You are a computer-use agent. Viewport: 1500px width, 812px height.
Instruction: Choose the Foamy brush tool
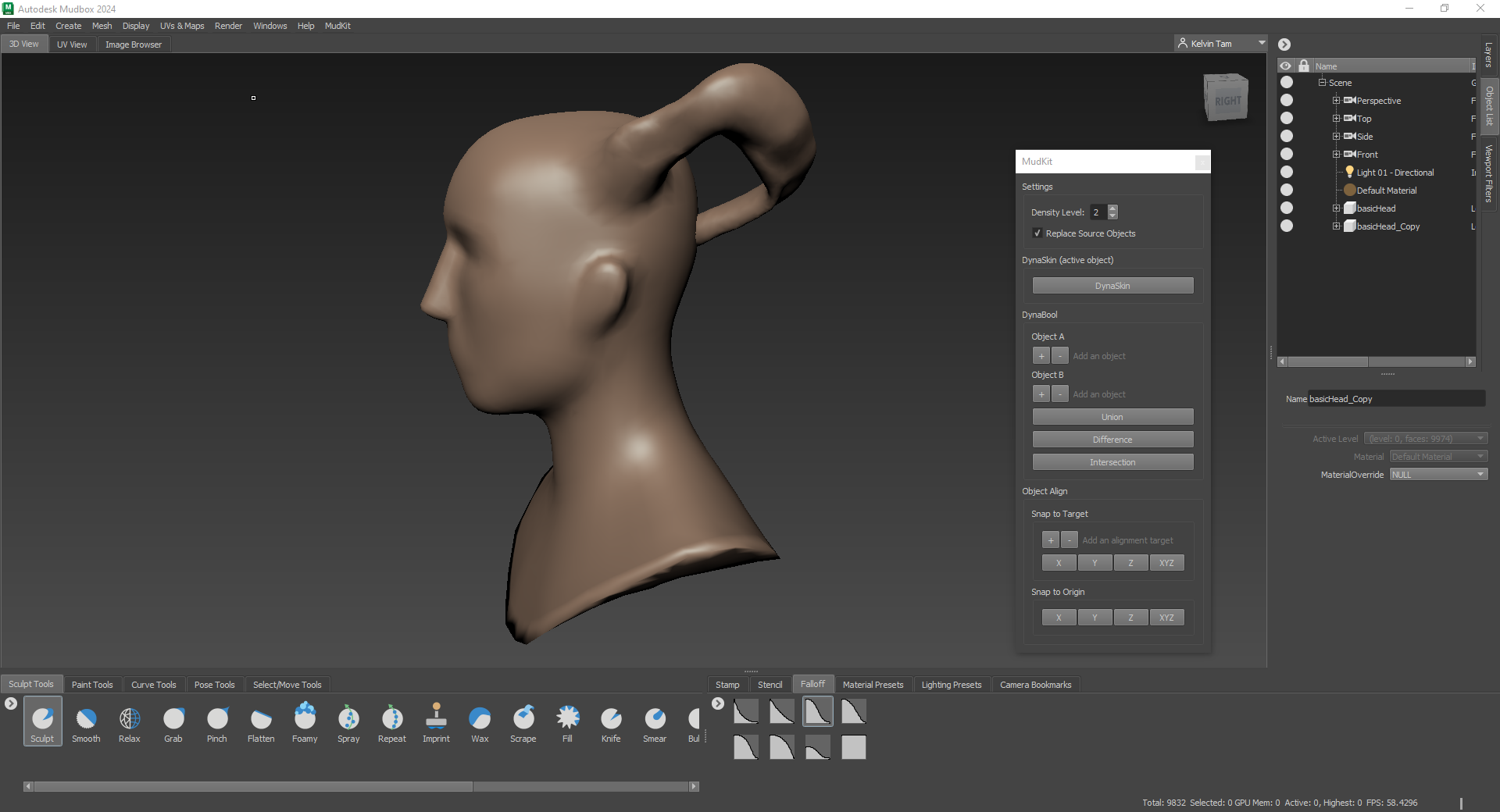tap(305, 719)
